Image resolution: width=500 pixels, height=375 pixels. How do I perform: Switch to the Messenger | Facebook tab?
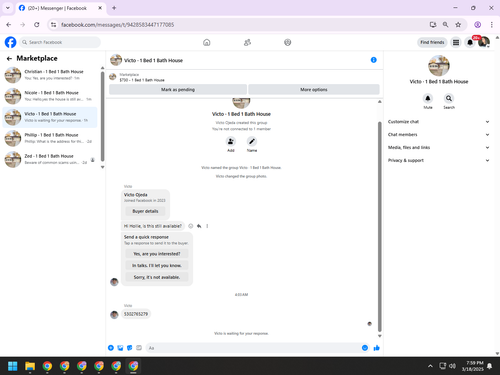60,8
